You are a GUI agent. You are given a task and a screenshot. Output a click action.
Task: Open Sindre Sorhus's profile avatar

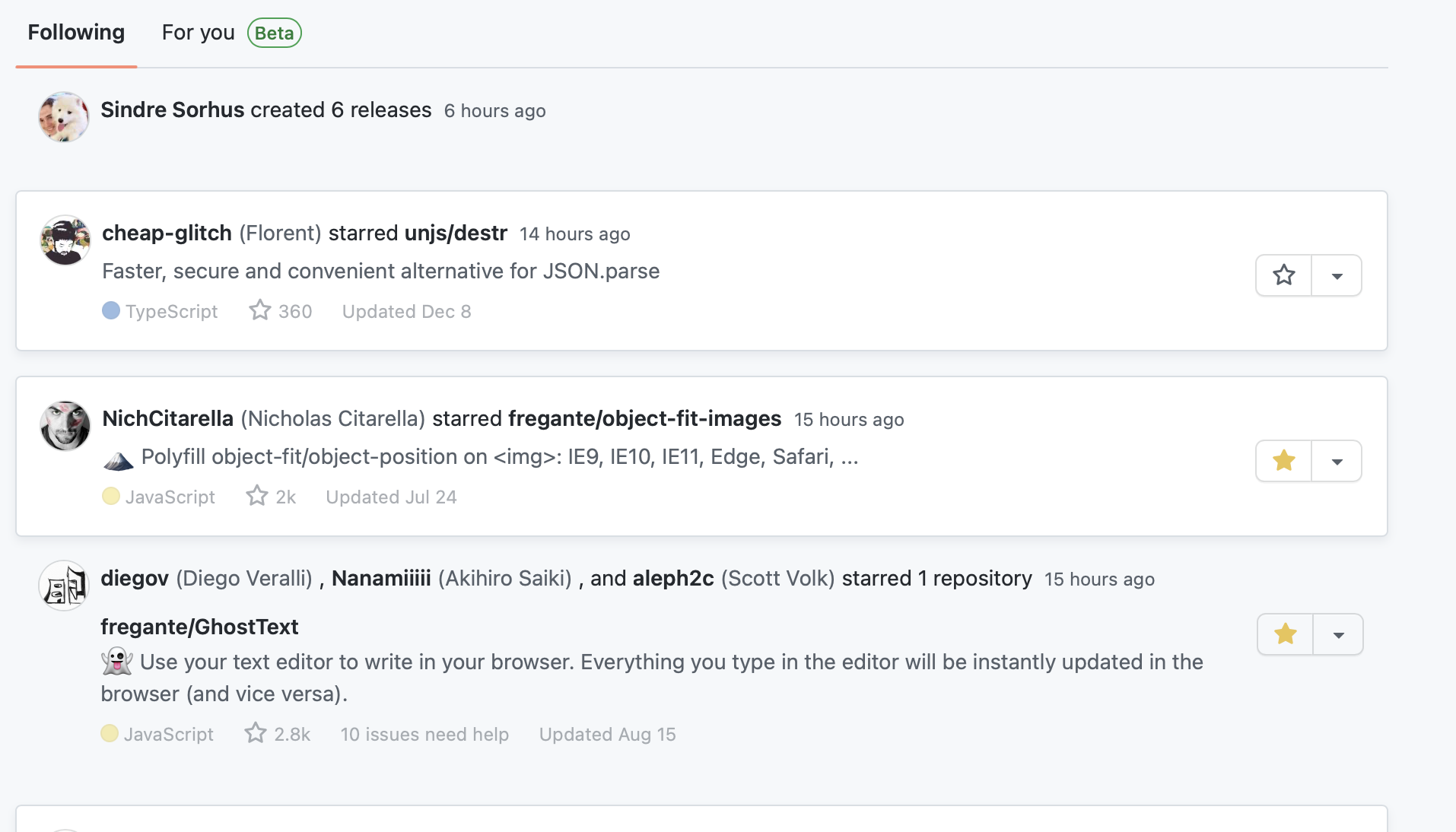coord(63,116)
